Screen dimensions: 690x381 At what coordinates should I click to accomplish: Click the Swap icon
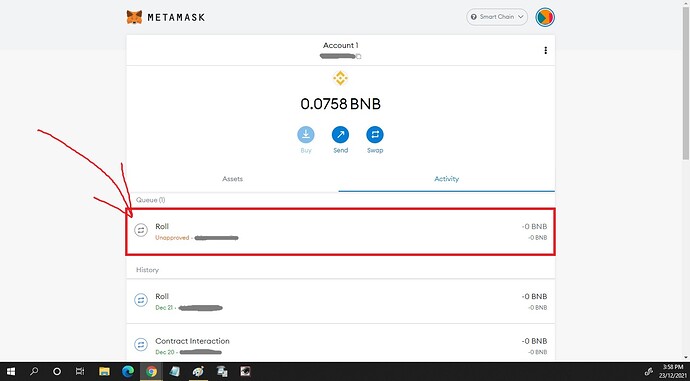[375, 135]
